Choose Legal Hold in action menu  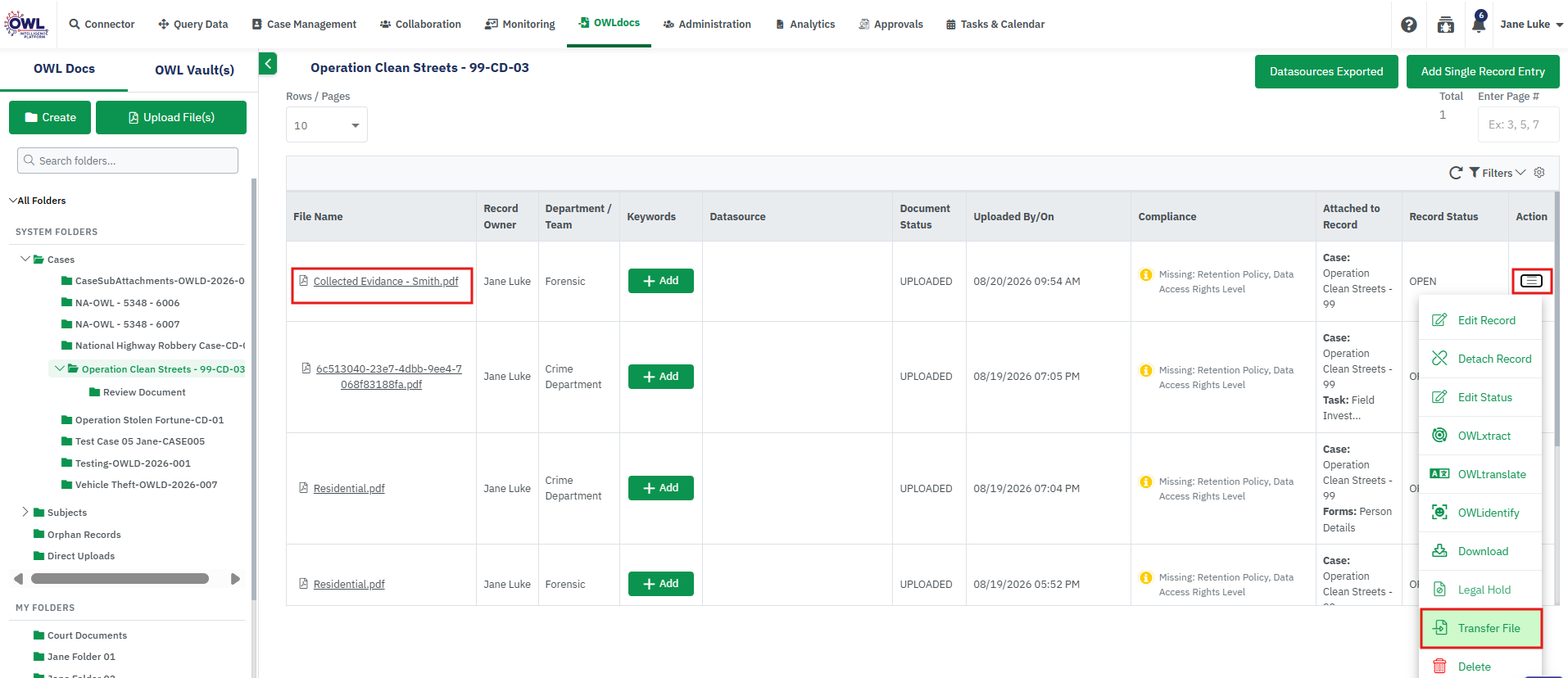click(x=1480, y=590)
